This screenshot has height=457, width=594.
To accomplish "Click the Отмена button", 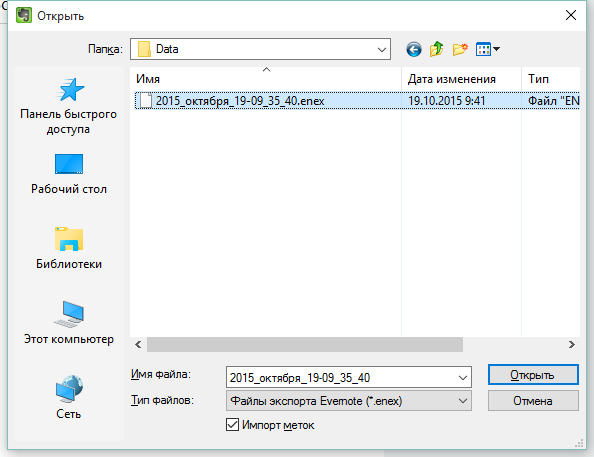I will (x=533, y=401).
